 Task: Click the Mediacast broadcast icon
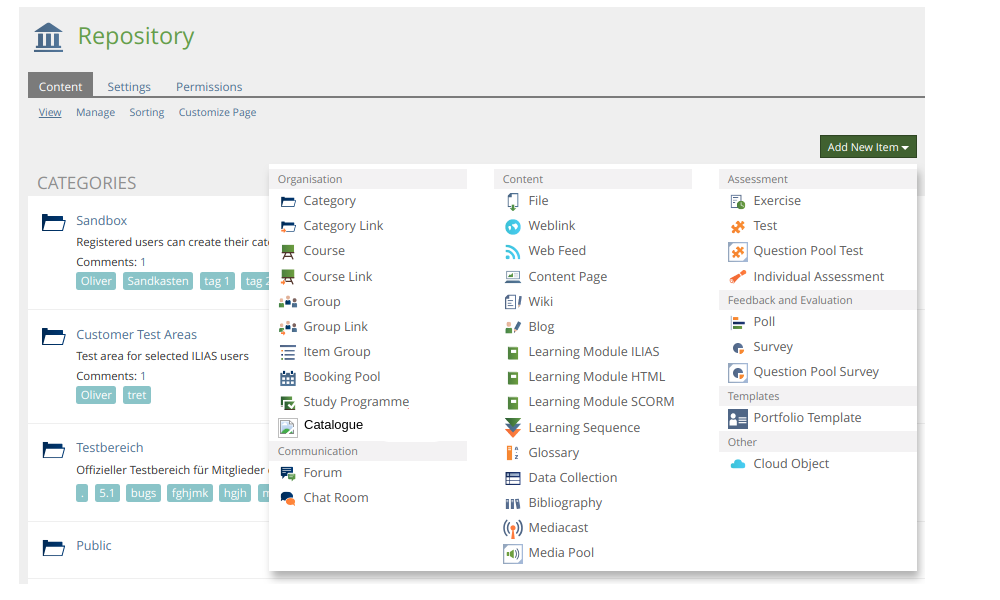512,528
